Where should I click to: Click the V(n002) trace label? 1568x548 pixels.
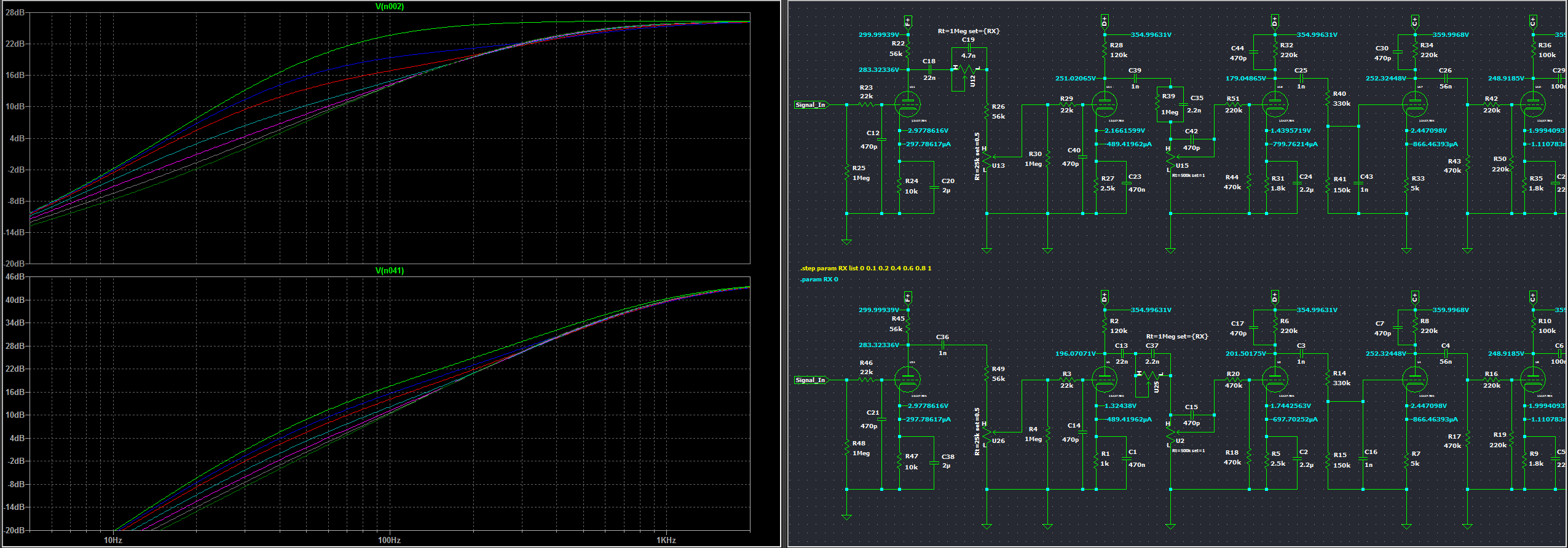pos(390,7)
